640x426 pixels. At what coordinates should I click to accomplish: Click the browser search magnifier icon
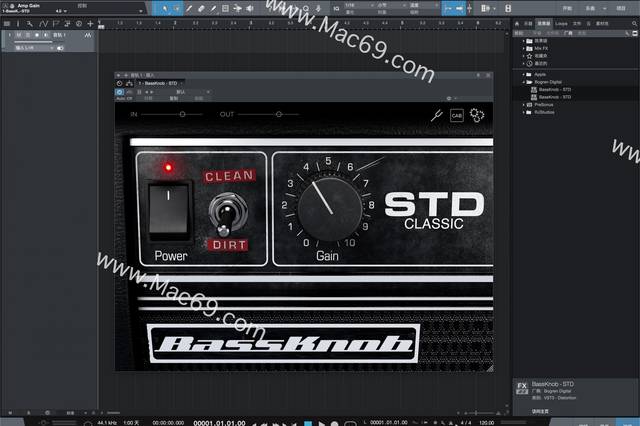point(635,24)
